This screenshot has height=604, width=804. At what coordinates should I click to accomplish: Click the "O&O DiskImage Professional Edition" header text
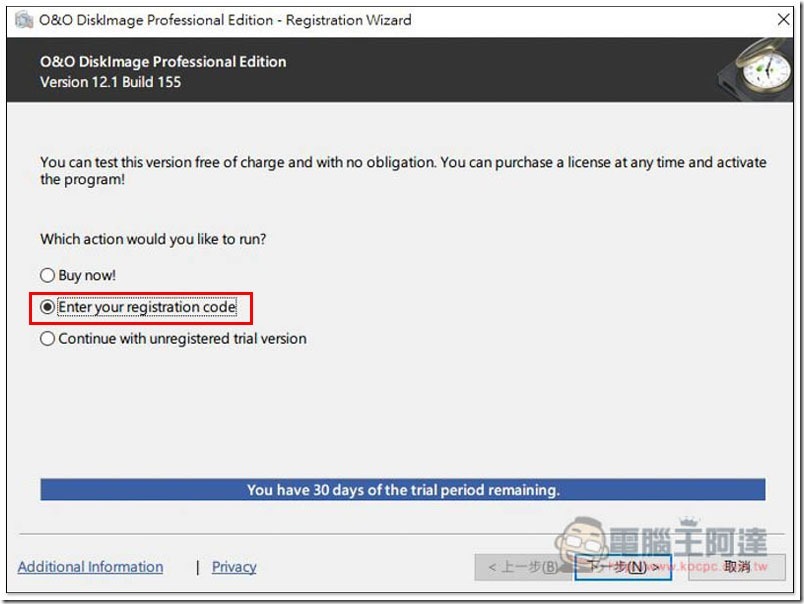pyautogui.click(x=163, y=62)
